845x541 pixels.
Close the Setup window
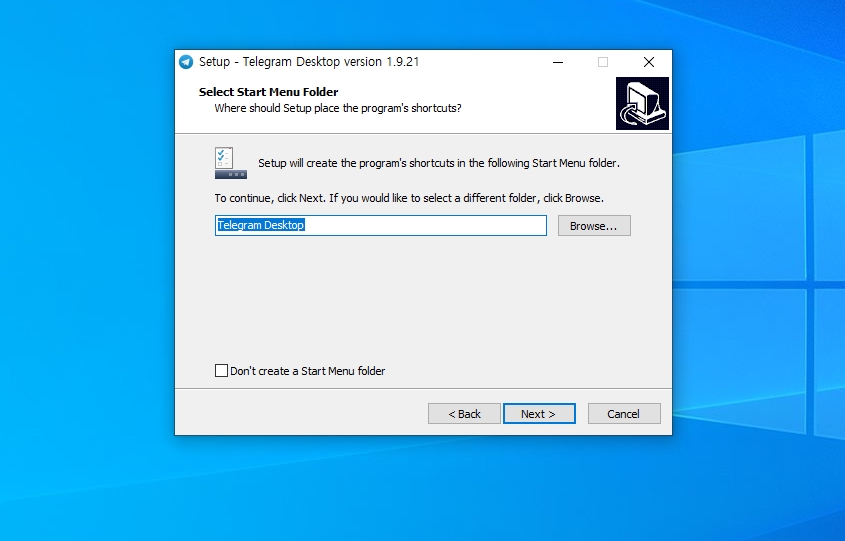point(649,63)
